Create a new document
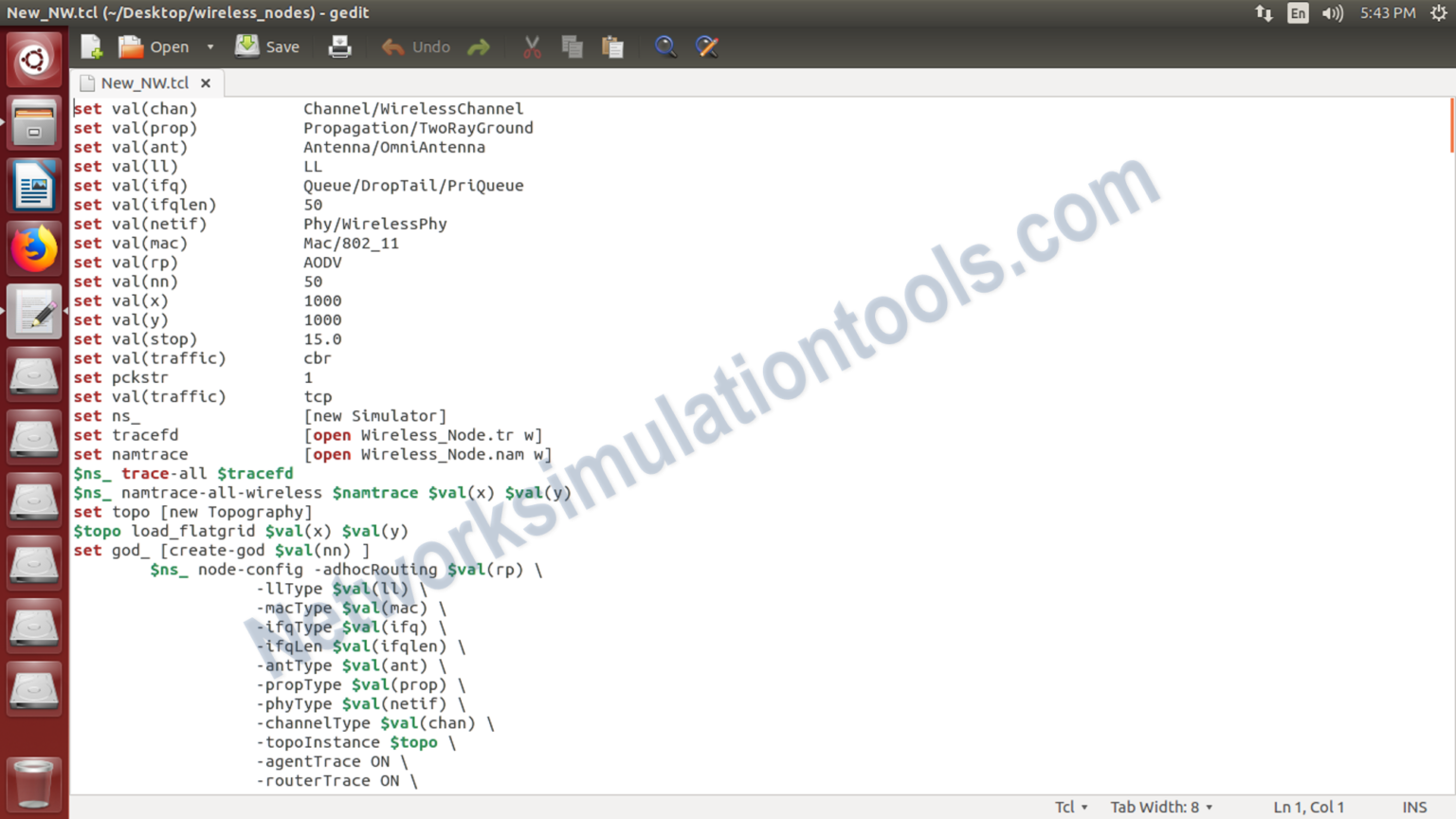 click(90, 45)
